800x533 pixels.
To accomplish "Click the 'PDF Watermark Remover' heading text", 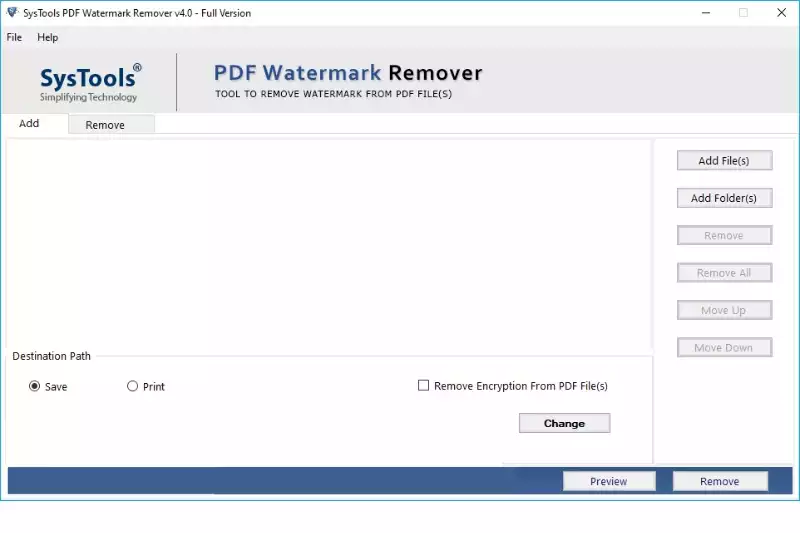I will [348, 73].
